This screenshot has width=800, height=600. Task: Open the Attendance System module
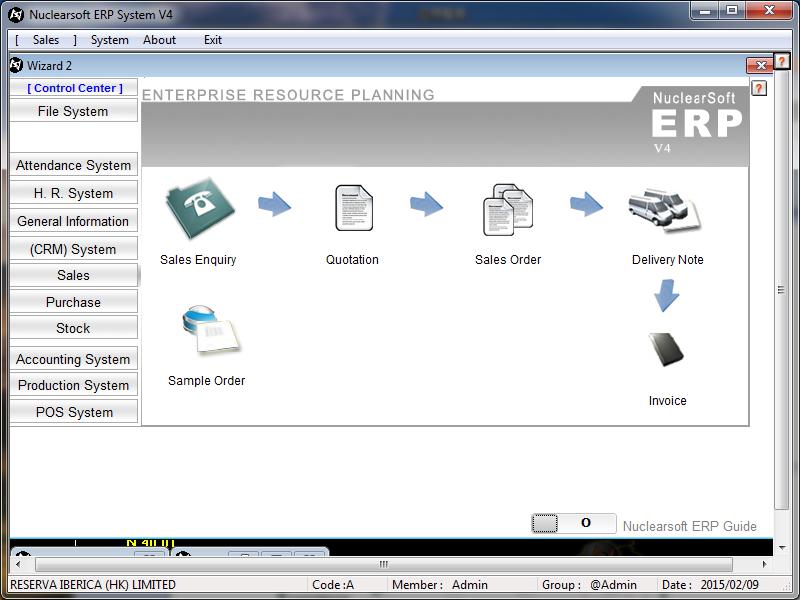point(73,165)
